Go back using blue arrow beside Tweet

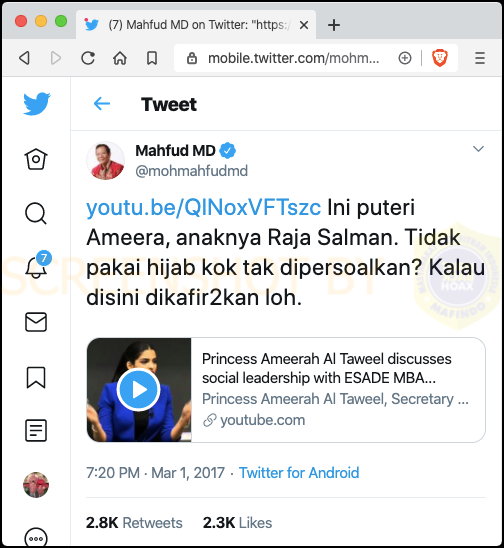tap(102, 104)
